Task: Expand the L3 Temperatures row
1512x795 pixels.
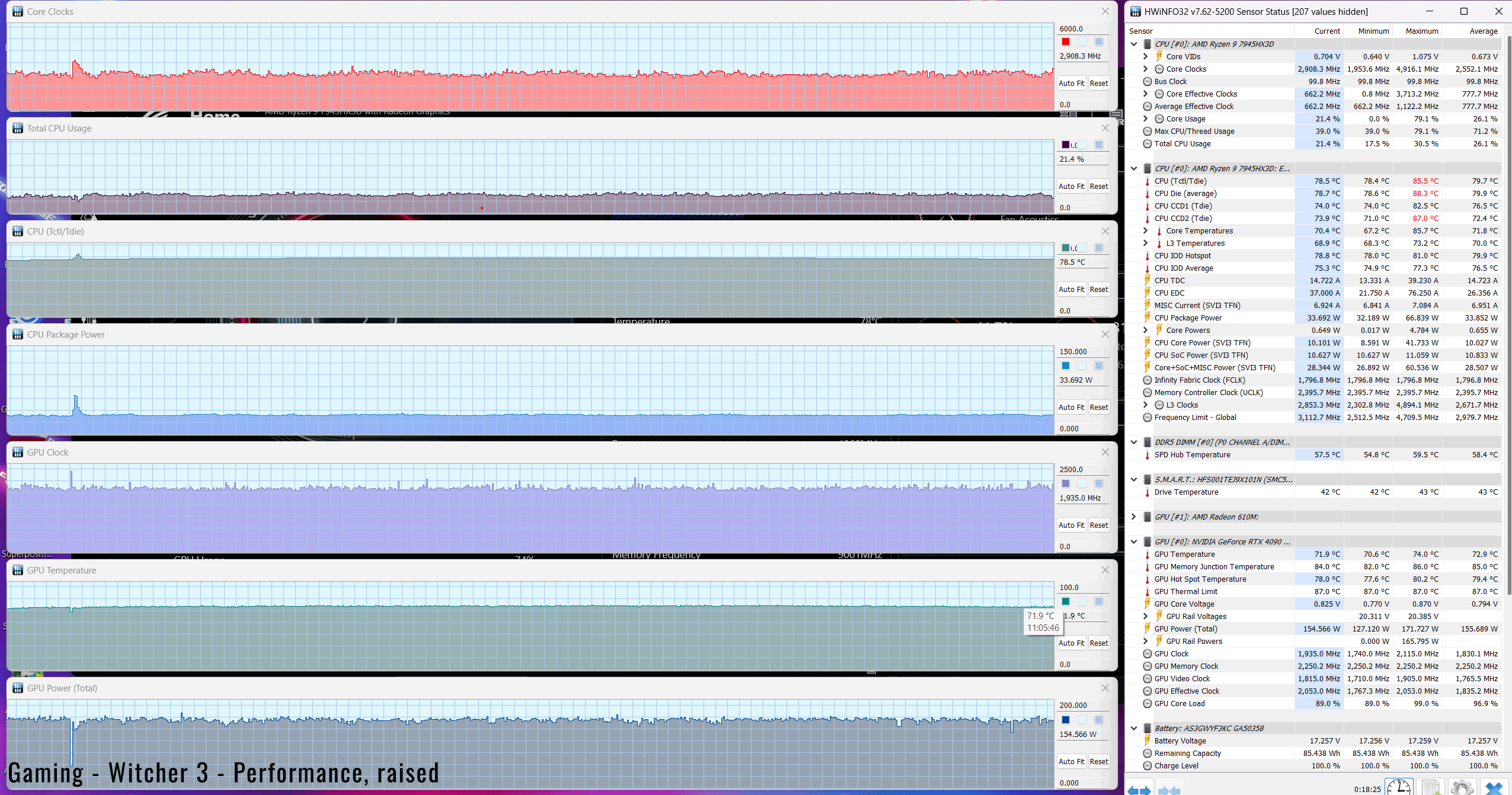Action: 1145,243
